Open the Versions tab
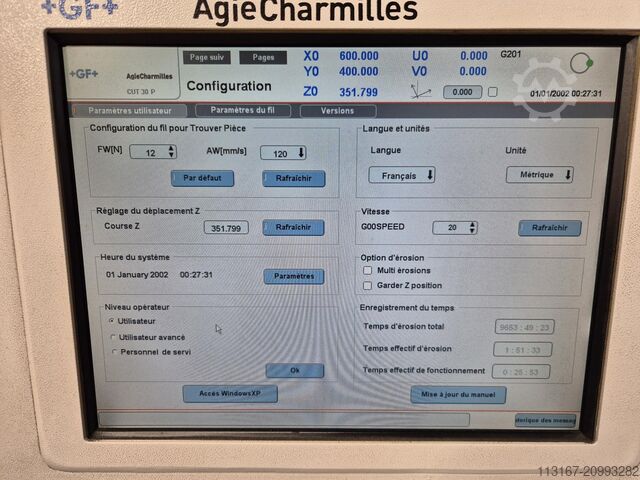This screenshot has height=480, width=640. (337, 111)
